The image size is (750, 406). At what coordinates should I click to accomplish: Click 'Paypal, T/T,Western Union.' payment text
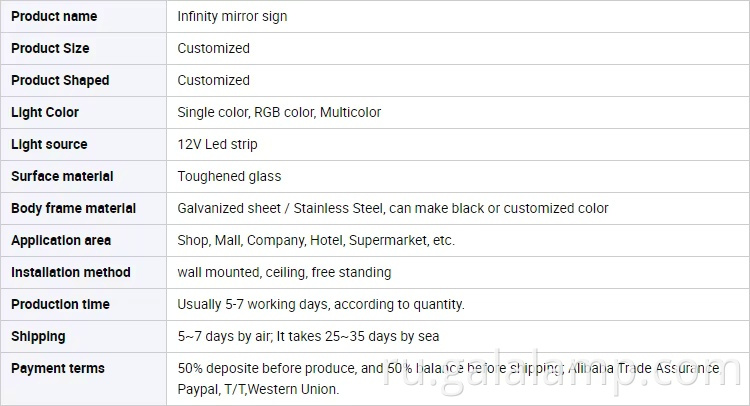point(258,389)
